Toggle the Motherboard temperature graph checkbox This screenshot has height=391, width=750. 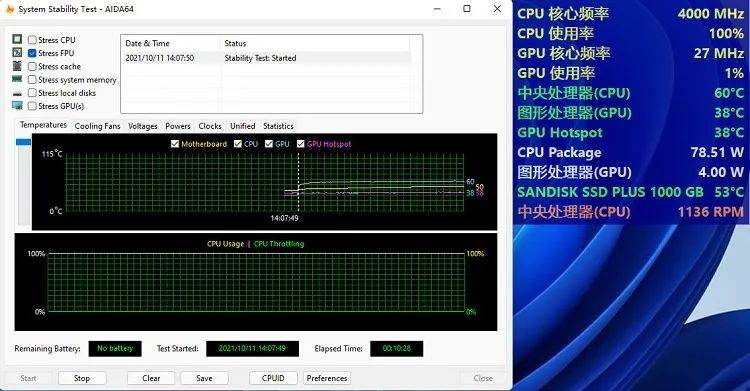[x=175, y=144]
